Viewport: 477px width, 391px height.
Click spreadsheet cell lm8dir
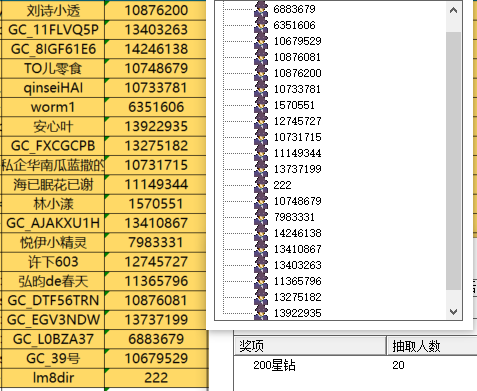click(x=53, y=378)
